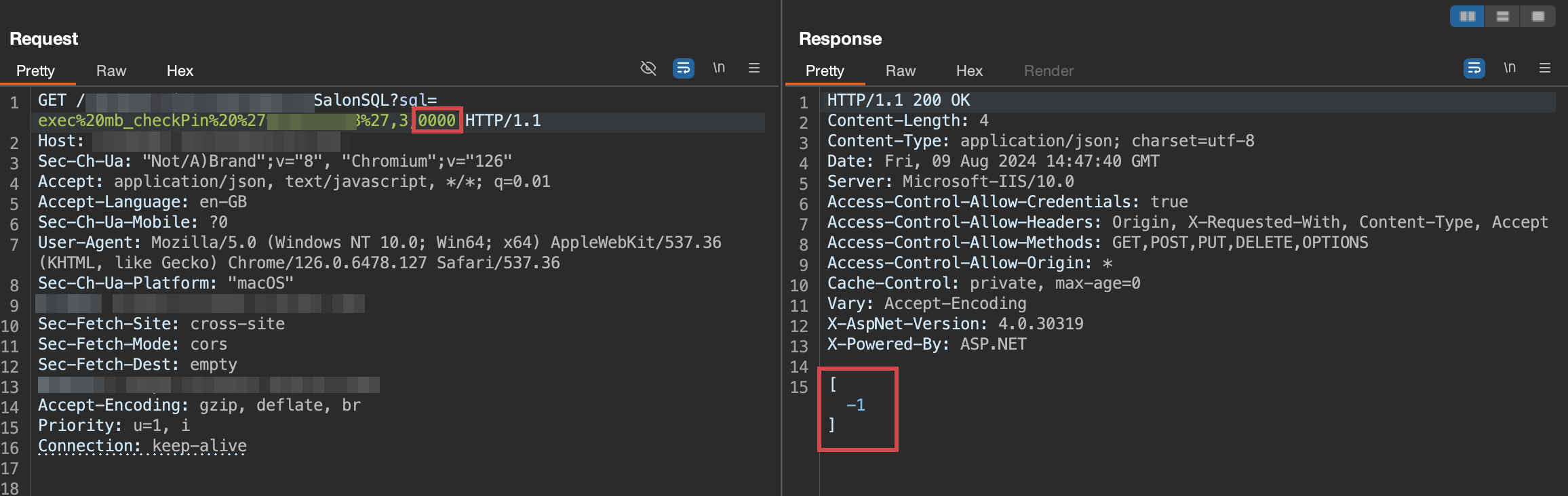Click the Connection: keep-alive line

pos(142,446)
